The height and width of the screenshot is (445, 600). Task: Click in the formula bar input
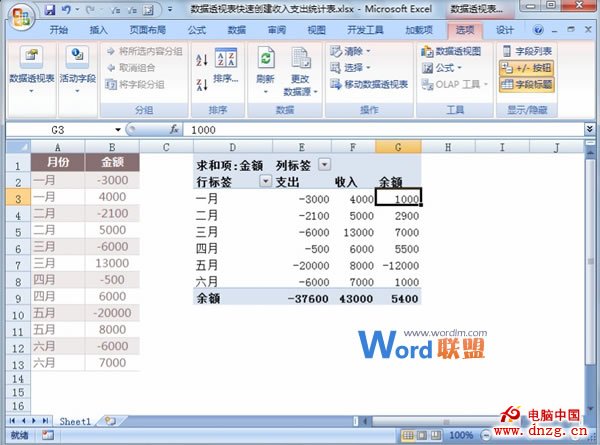383,130
